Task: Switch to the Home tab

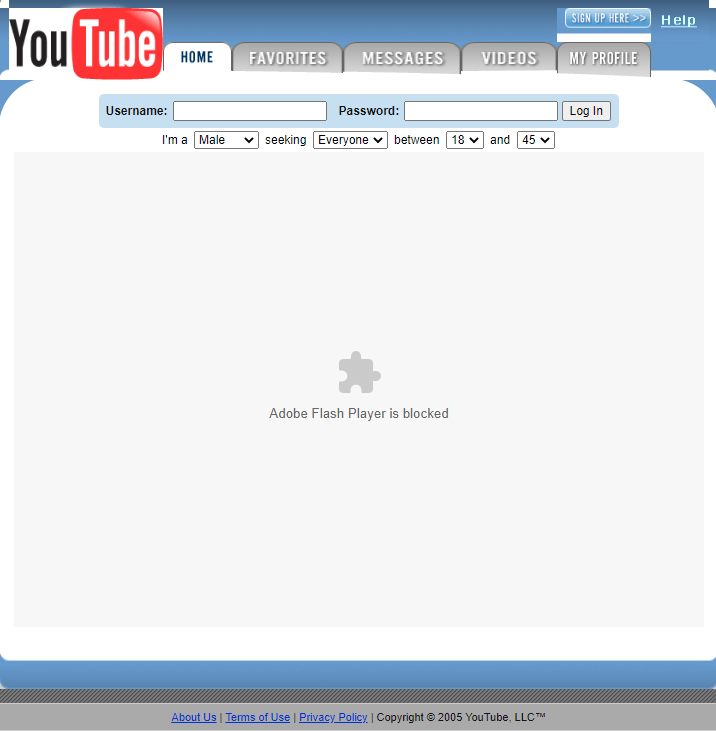Action: click(x=197, y=58)
